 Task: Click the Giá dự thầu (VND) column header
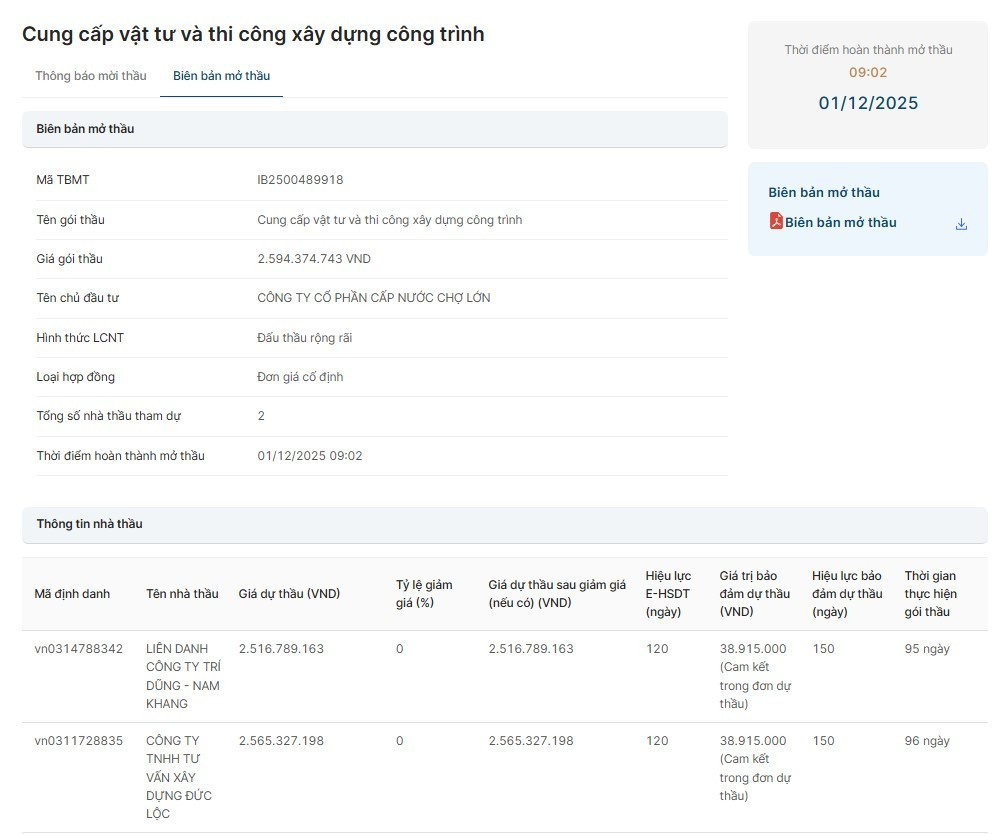(x=291, y=593)
